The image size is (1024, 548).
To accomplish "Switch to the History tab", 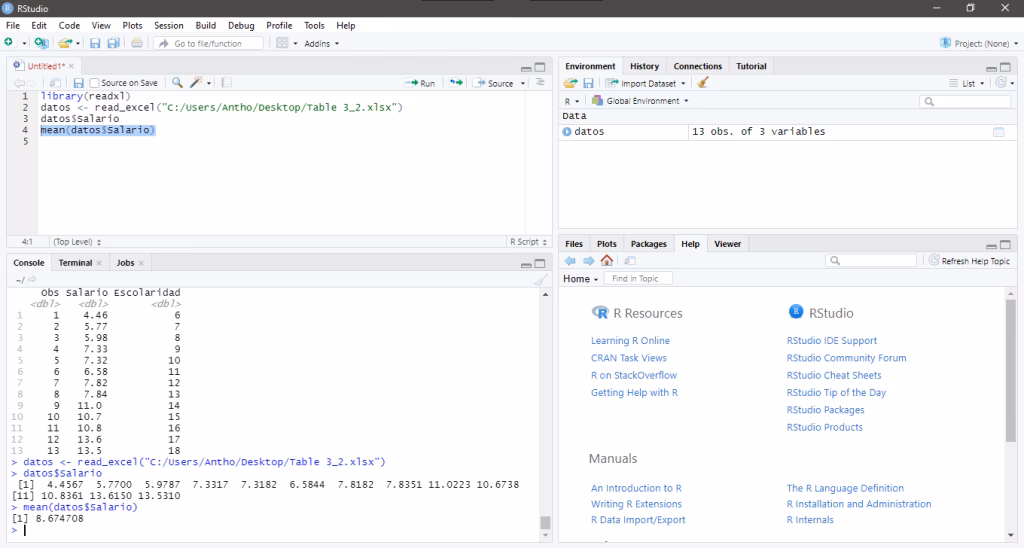I will [x=644, y=66].
